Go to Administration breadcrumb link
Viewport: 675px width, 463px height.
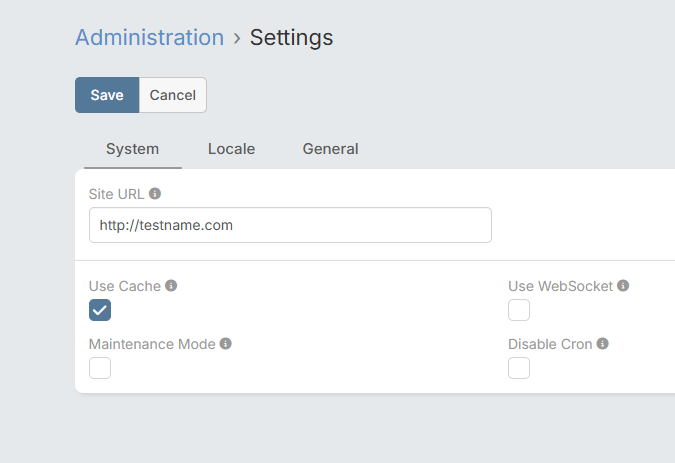point(150,37)
